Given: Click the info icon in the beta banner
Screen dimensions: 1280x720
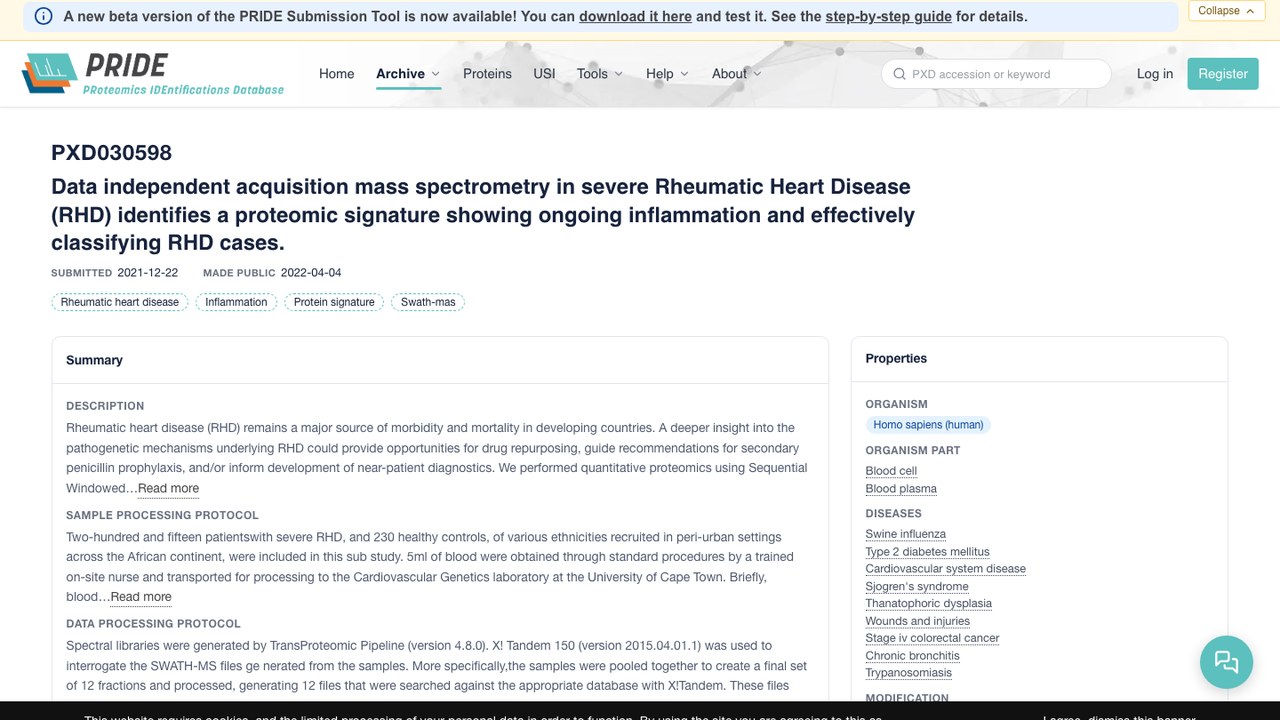Looking at the screenshot, I should (x=43, y=16).
